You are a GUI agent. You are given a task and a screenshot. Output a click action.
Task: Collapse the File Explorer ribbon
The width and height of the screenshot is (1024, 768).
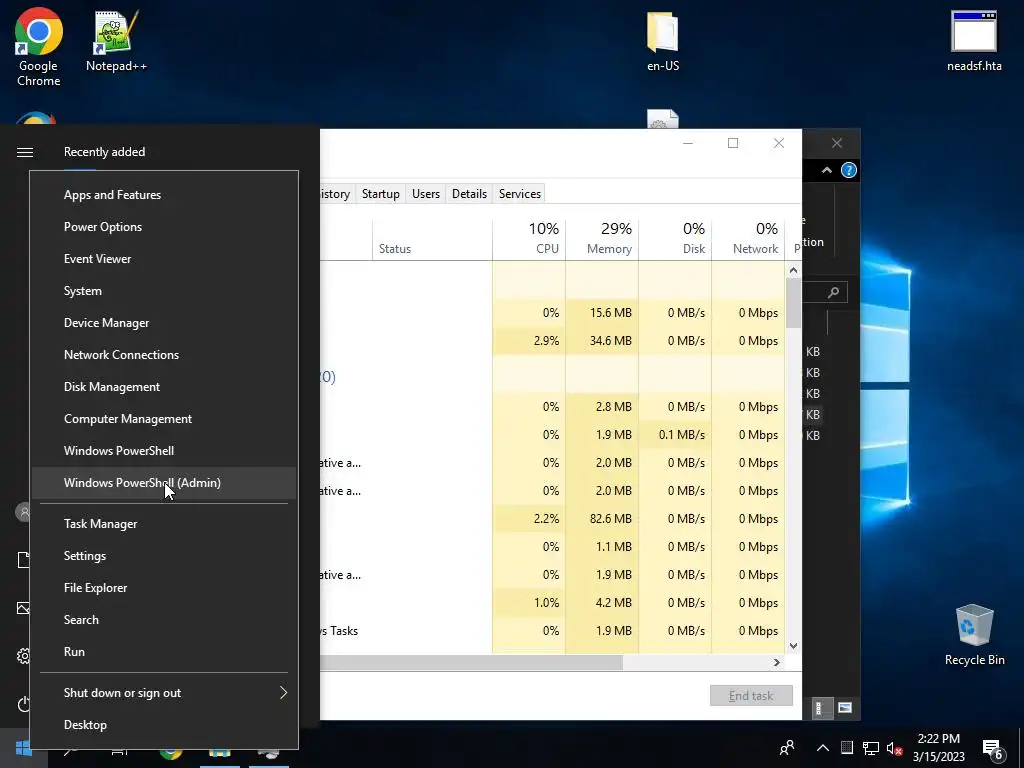click(826, 170)
